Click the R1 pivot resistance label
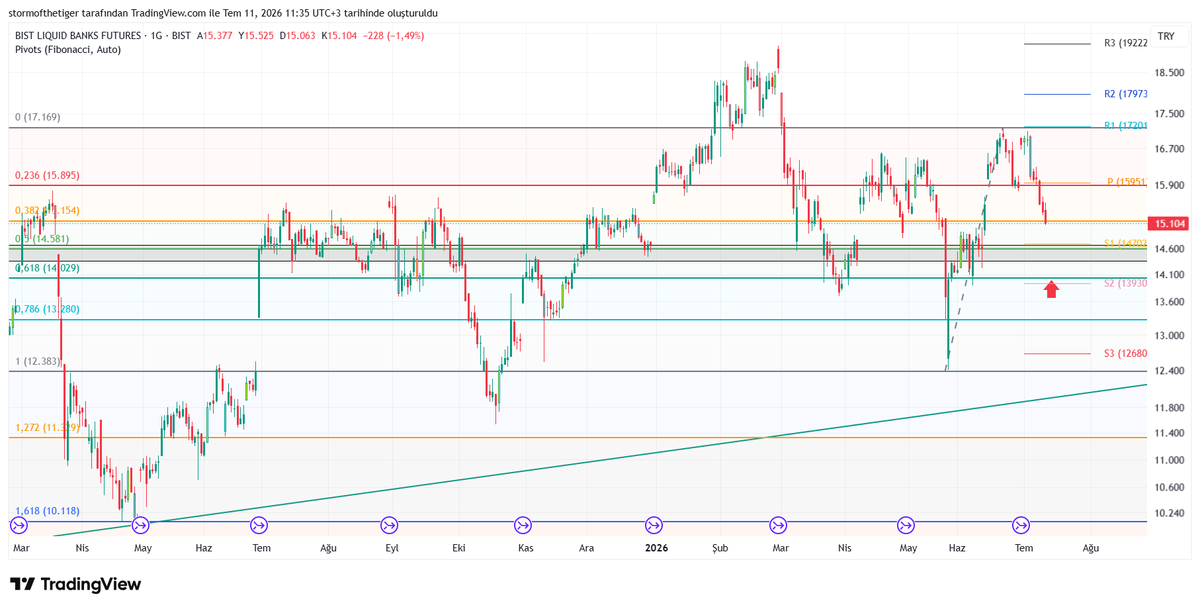Image resolution: width=1200 pixels, height=609 pixels. (1126, 126)
